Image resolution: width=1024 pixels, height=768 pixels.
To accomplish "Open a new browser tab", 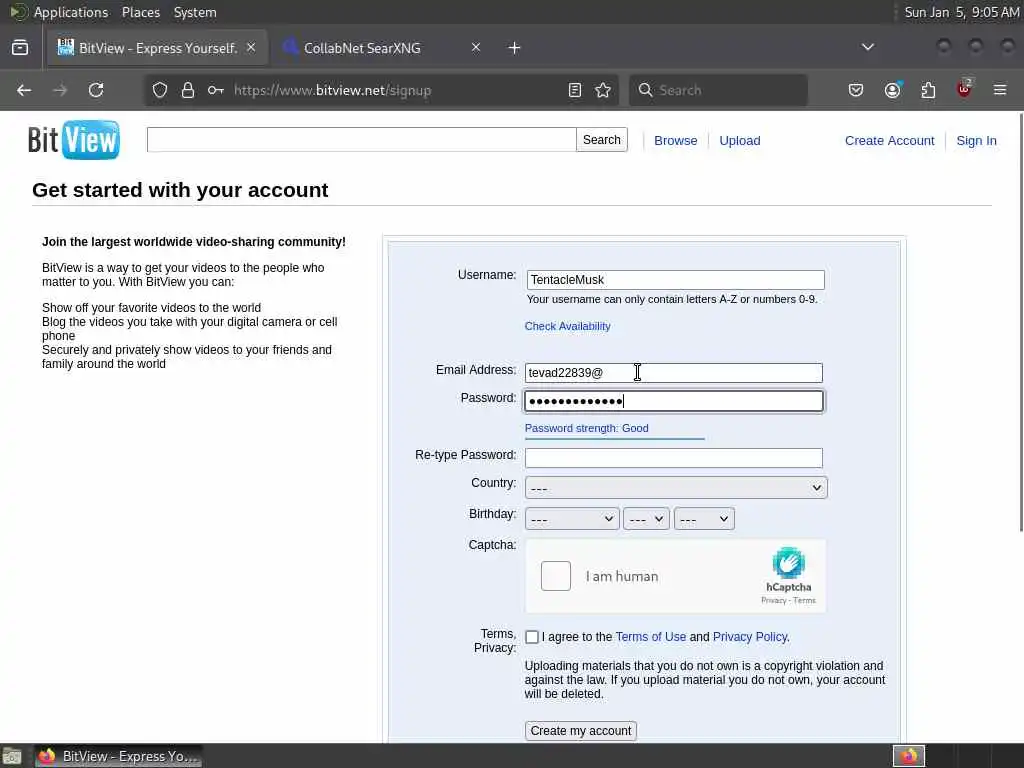I will pyautogui.click(x=515, y=48).
